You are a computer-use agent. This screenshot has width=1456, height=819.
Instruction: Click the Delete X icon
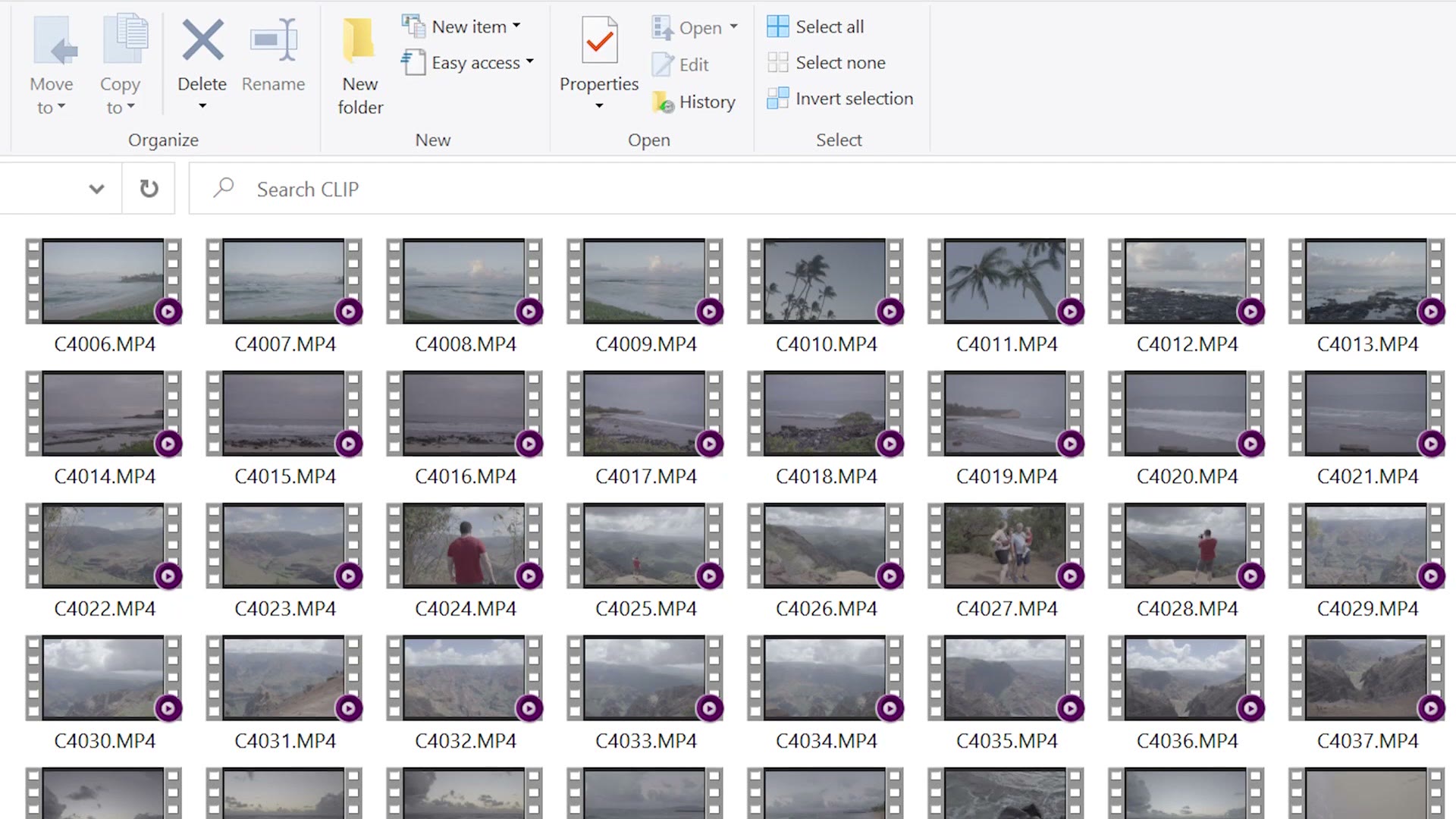[202, 39]
